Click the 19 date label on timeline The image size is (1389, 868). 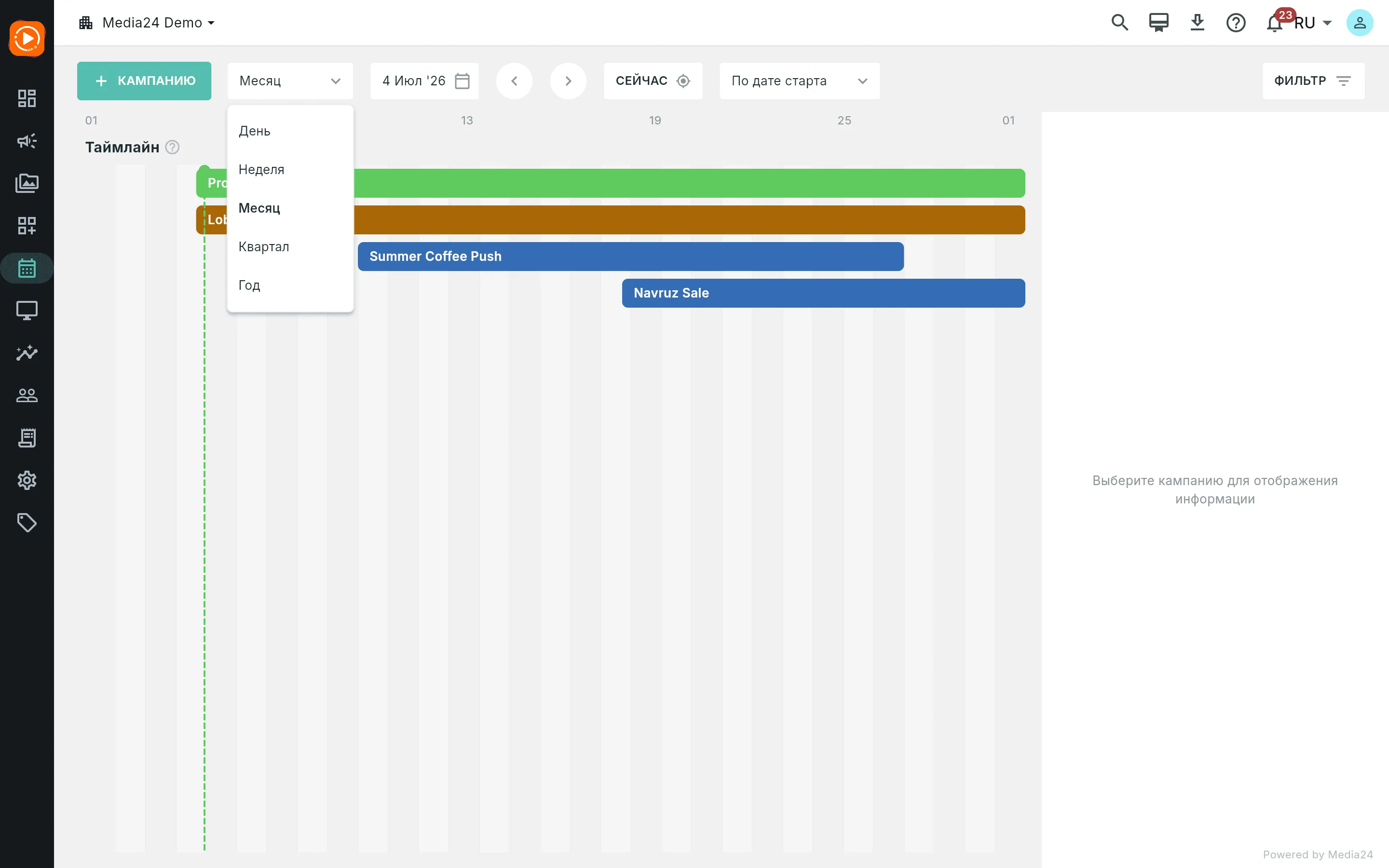[655, 121]
